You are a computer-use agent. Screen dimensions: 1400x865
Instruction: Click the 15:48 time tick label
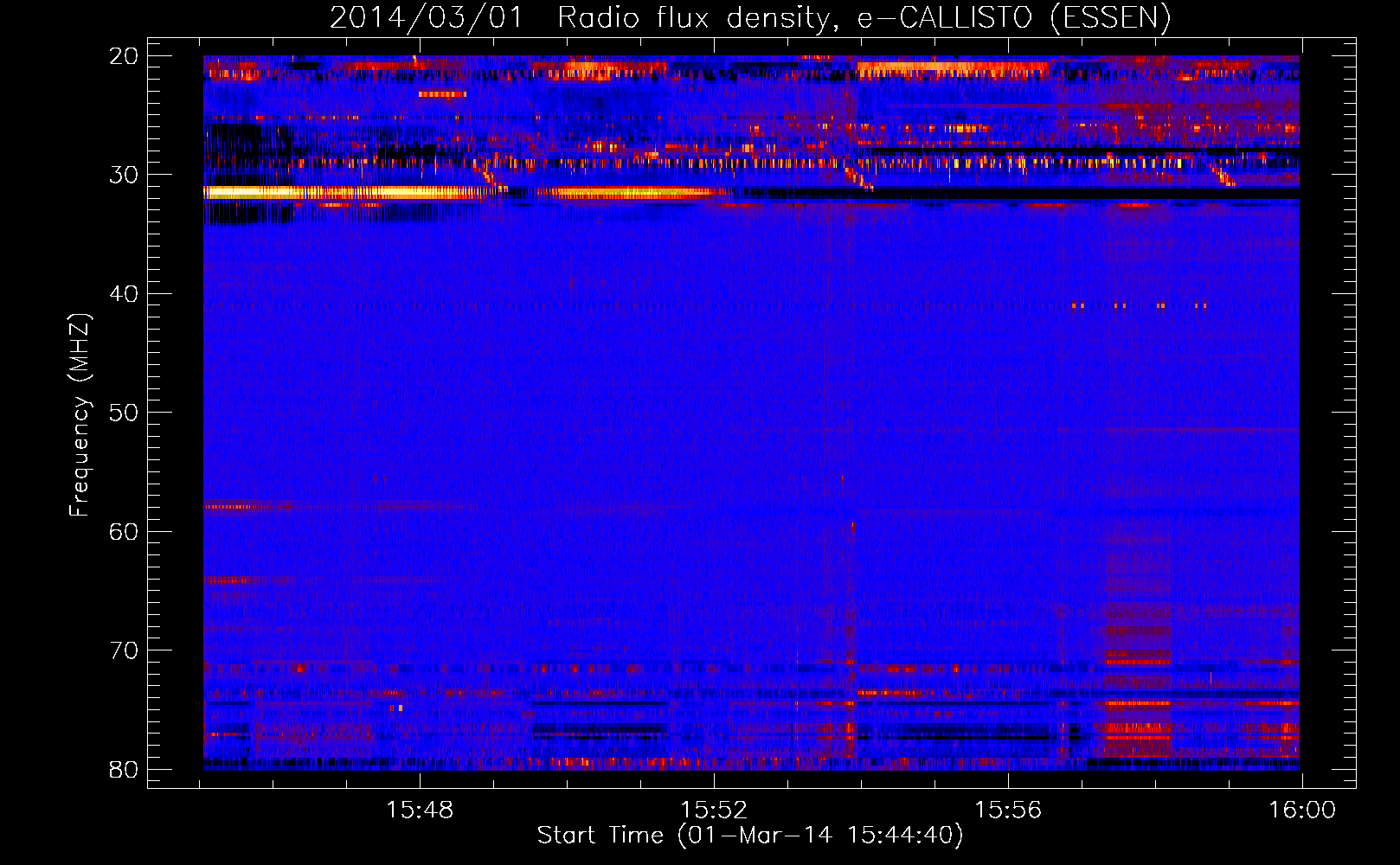pos(420,810)
